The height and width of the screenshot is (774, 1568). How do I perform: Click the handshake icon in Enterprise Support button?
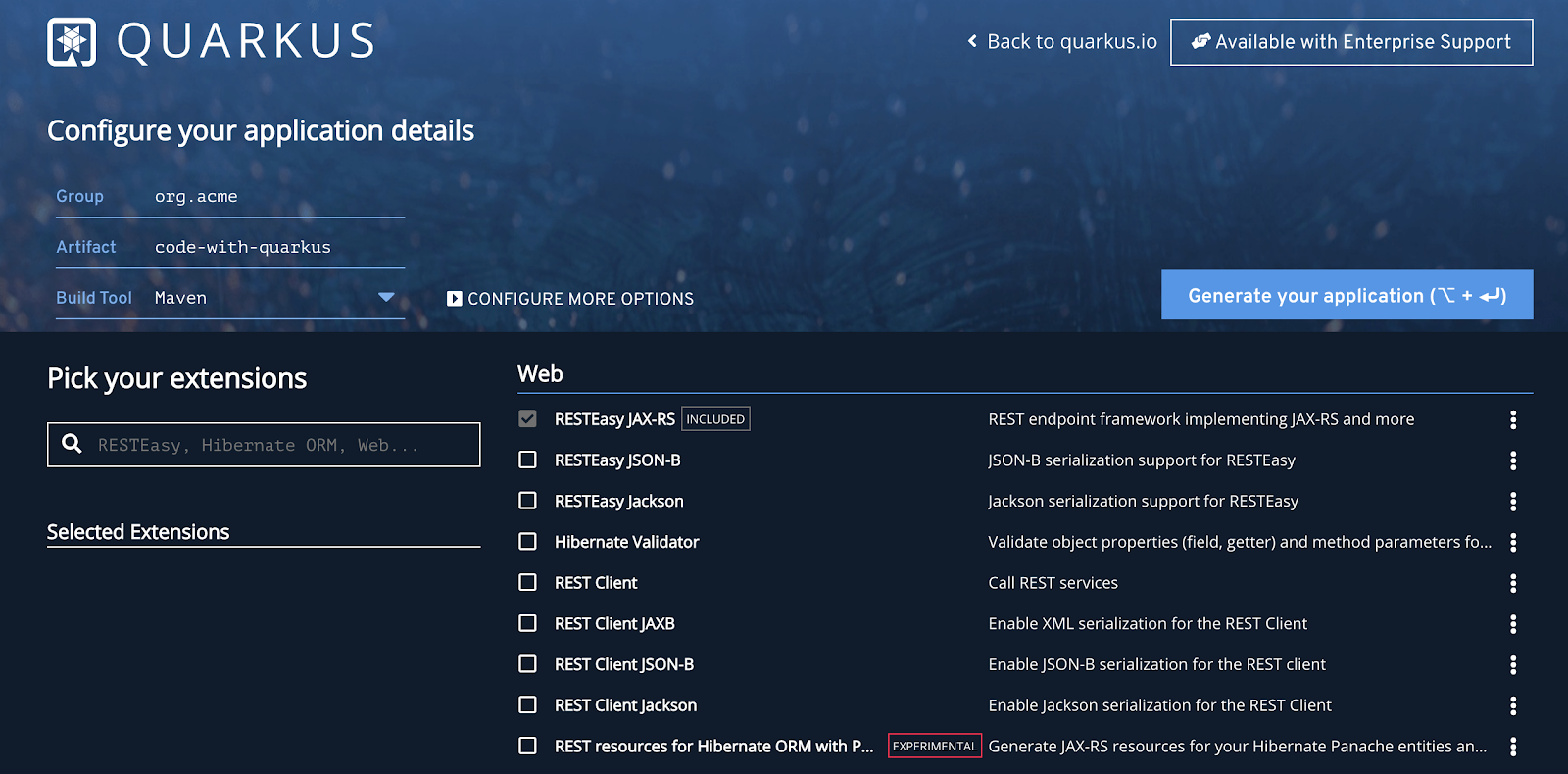click(x=1200, y=41)
